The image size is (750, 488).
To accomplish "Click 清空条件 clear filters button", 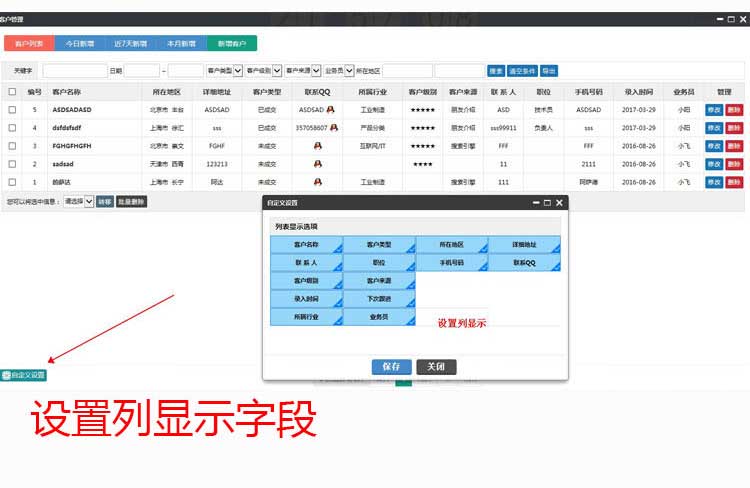I will pos(522,71).
